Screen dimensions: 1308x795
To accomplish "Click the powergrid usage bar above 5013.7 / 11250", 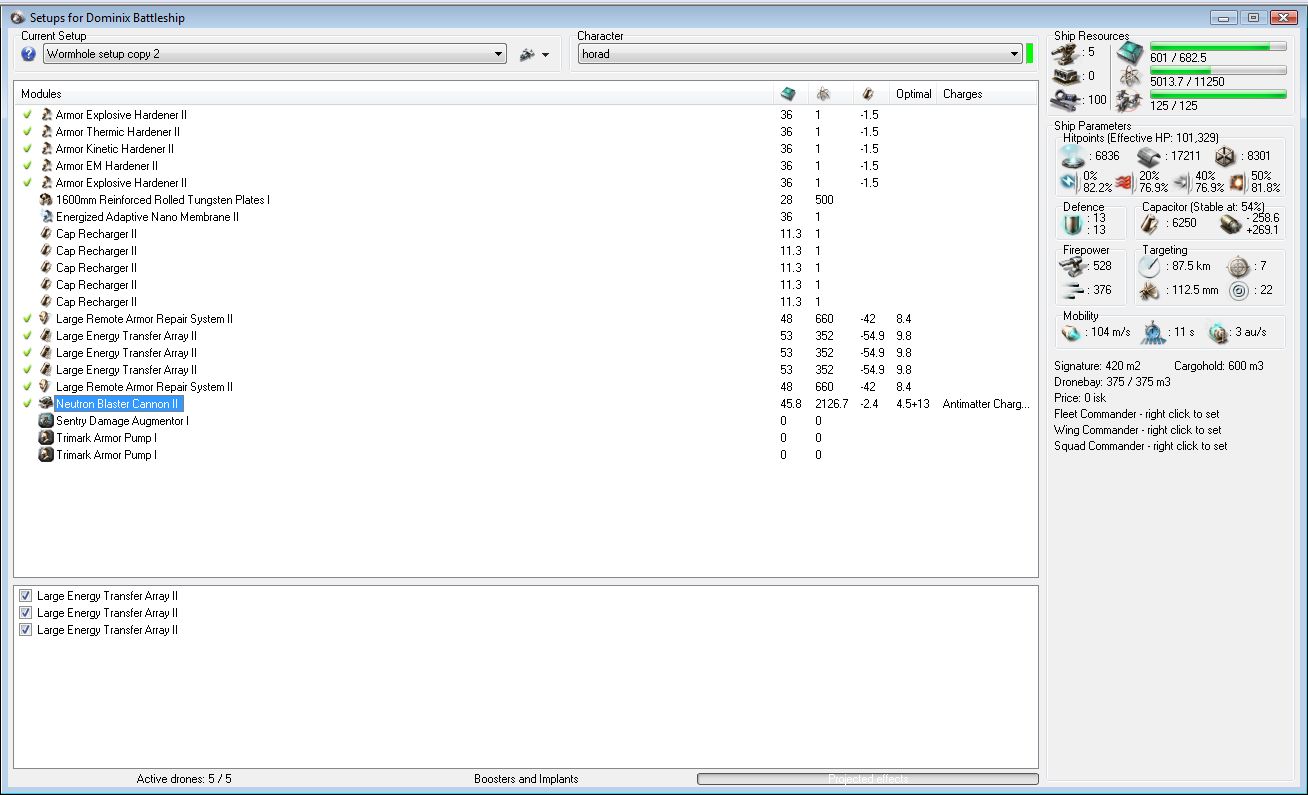I will pyautogui.click(x=1218, y=70).
